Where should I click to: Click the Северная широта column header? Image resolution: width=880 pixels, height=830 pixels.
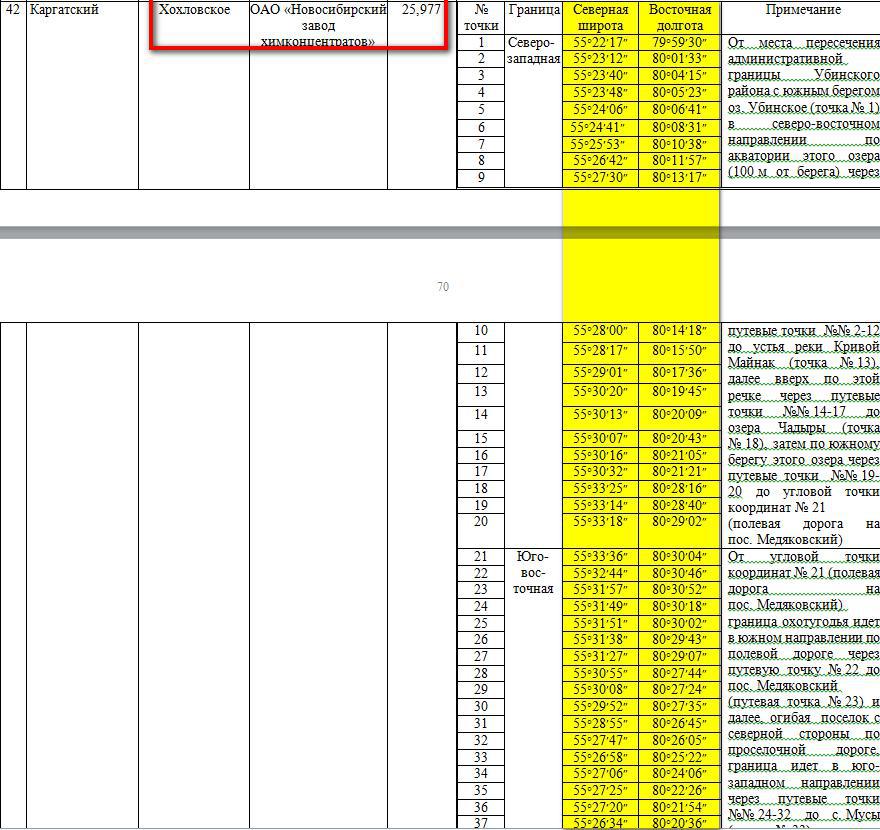point(600,17)
